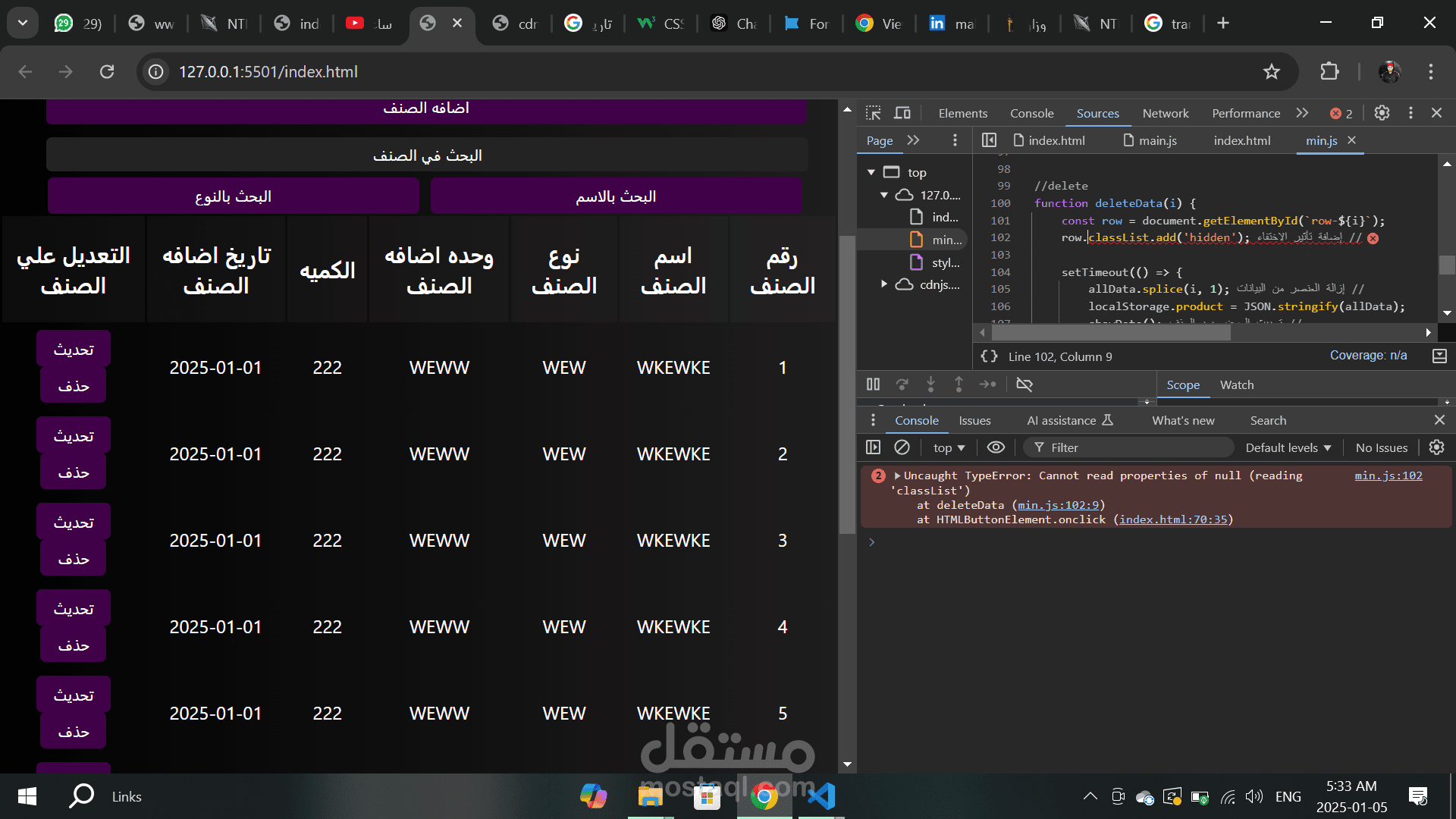Screen dimensions: 1456x819
Task: Open Visual Studio Code from taskbar
Action: [x=821, y=796]
